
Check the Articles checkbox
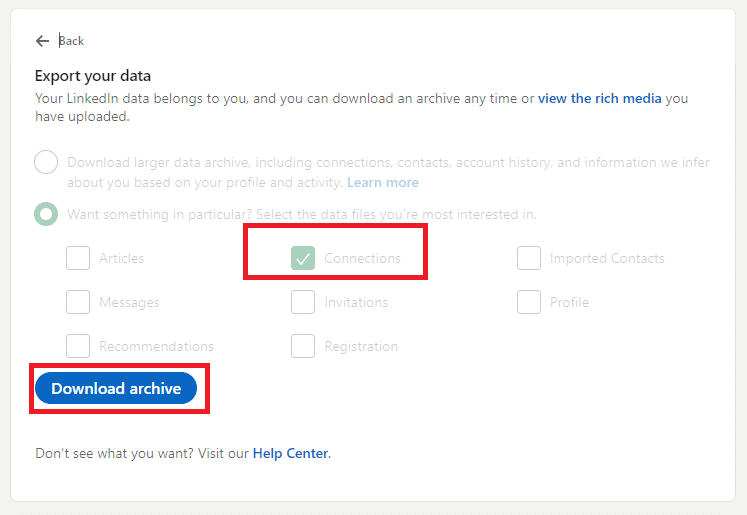click(x=78, y=258)
